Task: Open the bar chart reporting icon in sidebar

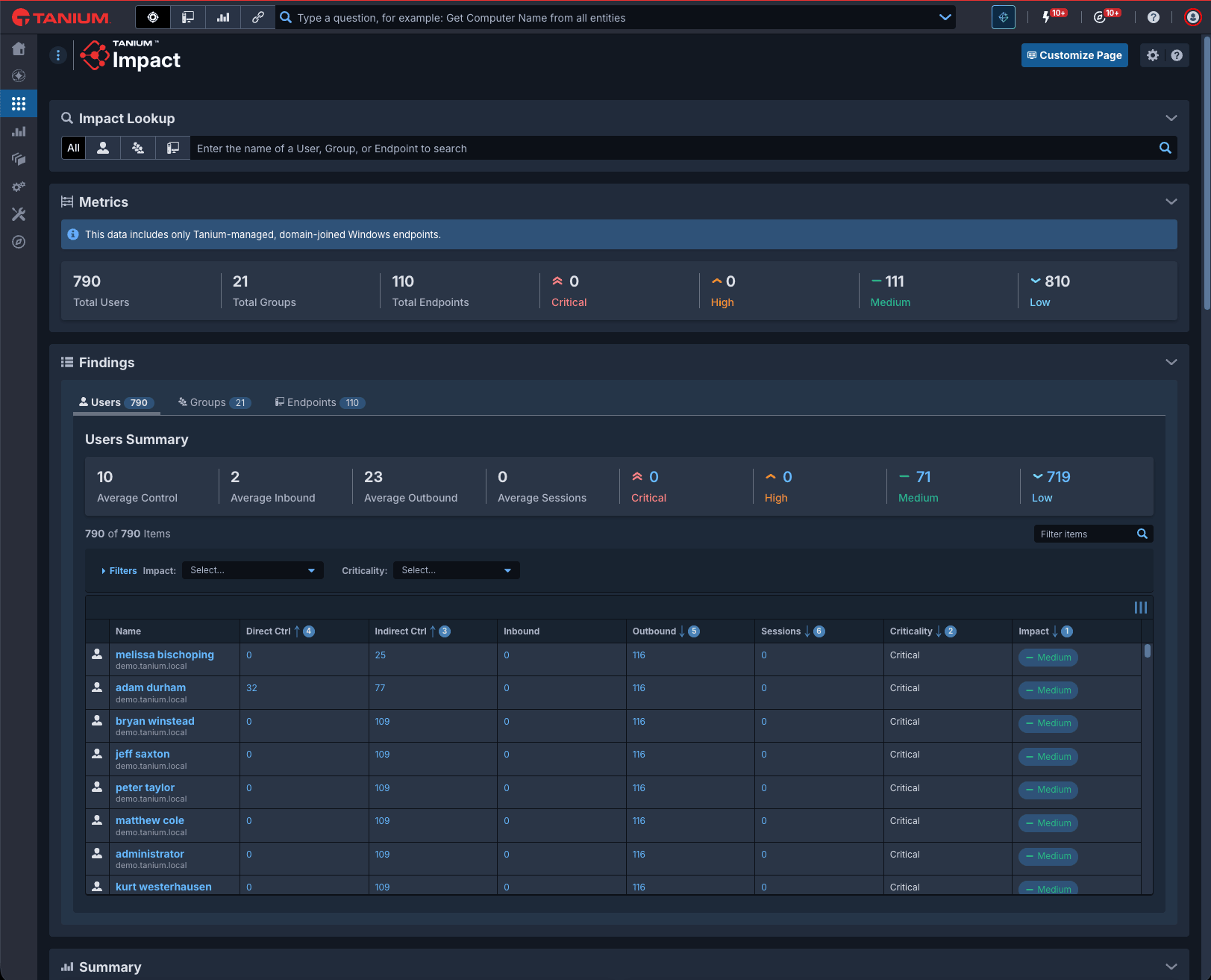Action: pyautogui.click(x=19, y=131)
